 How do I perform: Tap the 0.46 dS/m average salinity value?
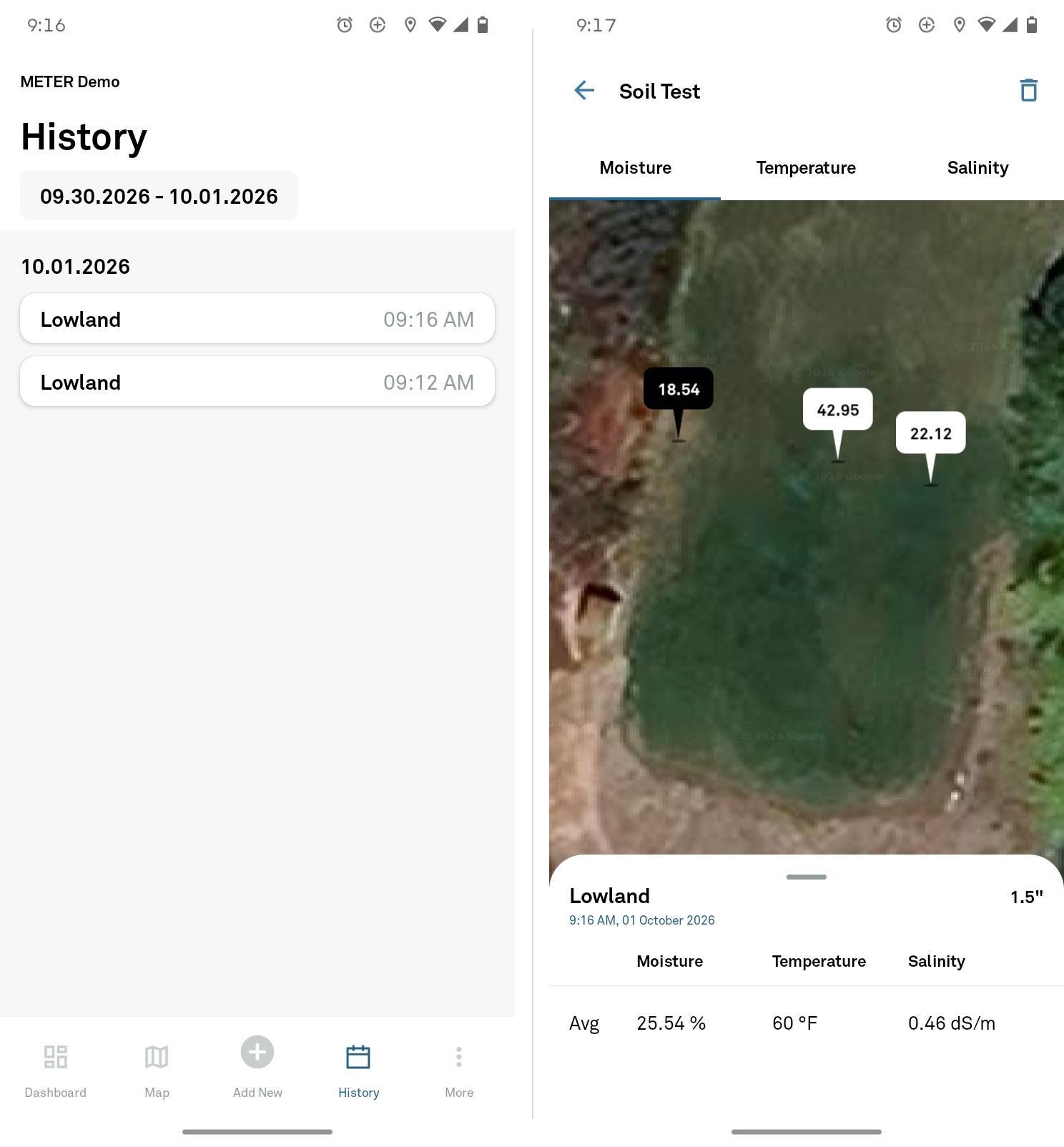pyautogui.click(x=951, y=1023)
